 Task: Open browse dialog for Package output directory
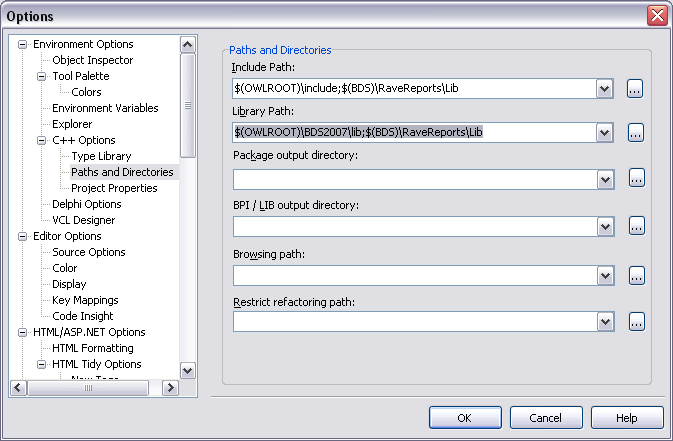[637, 178]
